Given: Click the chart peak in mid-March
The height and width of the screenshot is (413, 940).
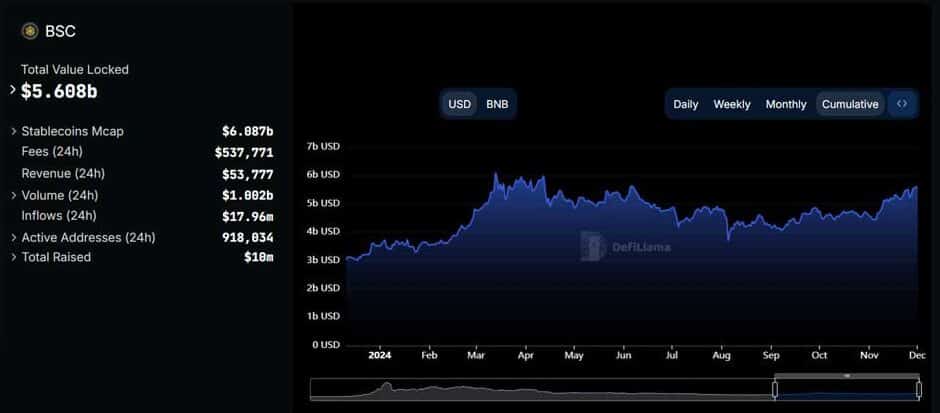Looking at the screenshot, I should [495, 174].
